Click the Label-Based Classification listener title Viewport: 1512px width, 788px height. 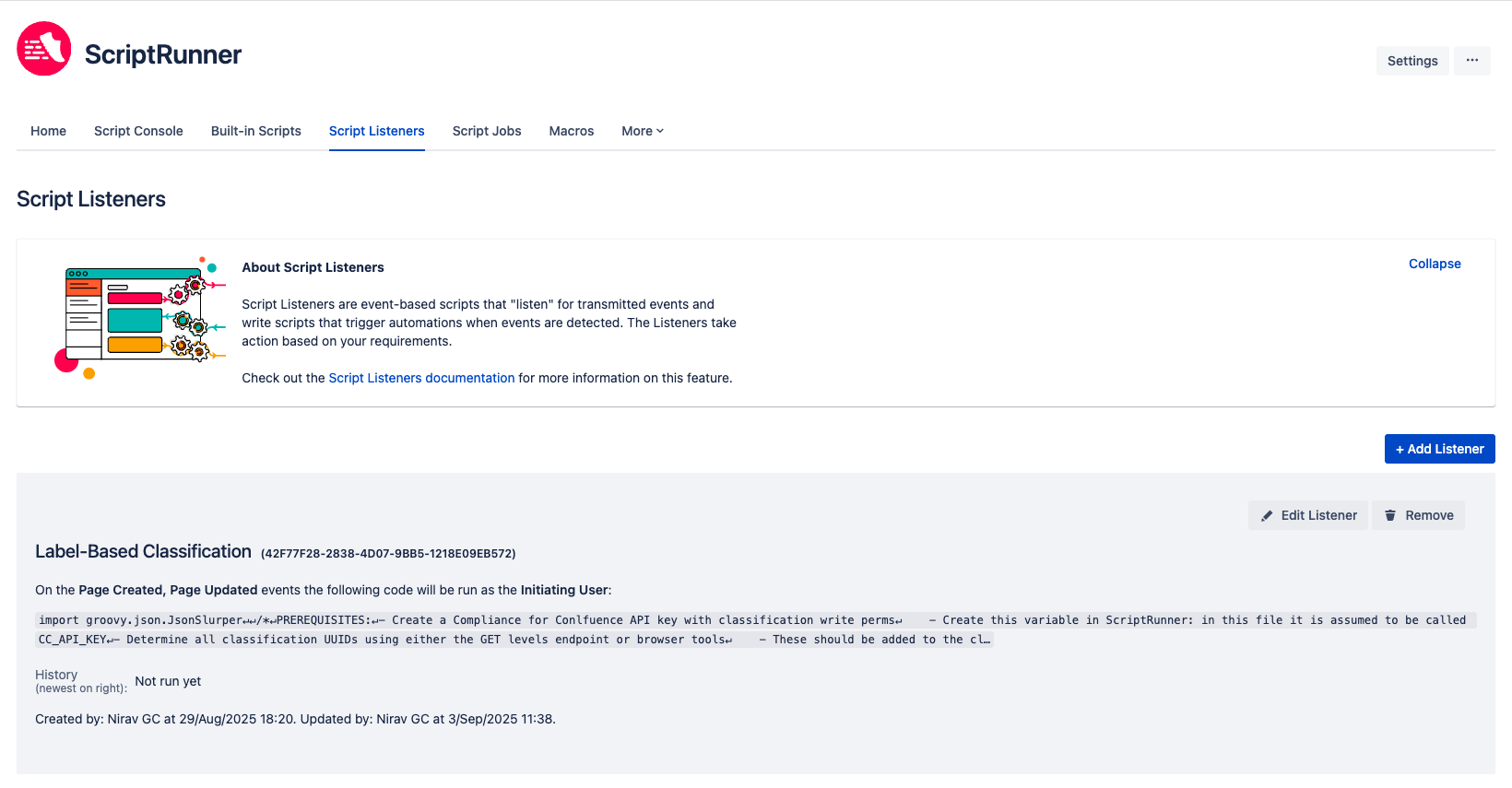pyautogui.click(x=143, y=551)
